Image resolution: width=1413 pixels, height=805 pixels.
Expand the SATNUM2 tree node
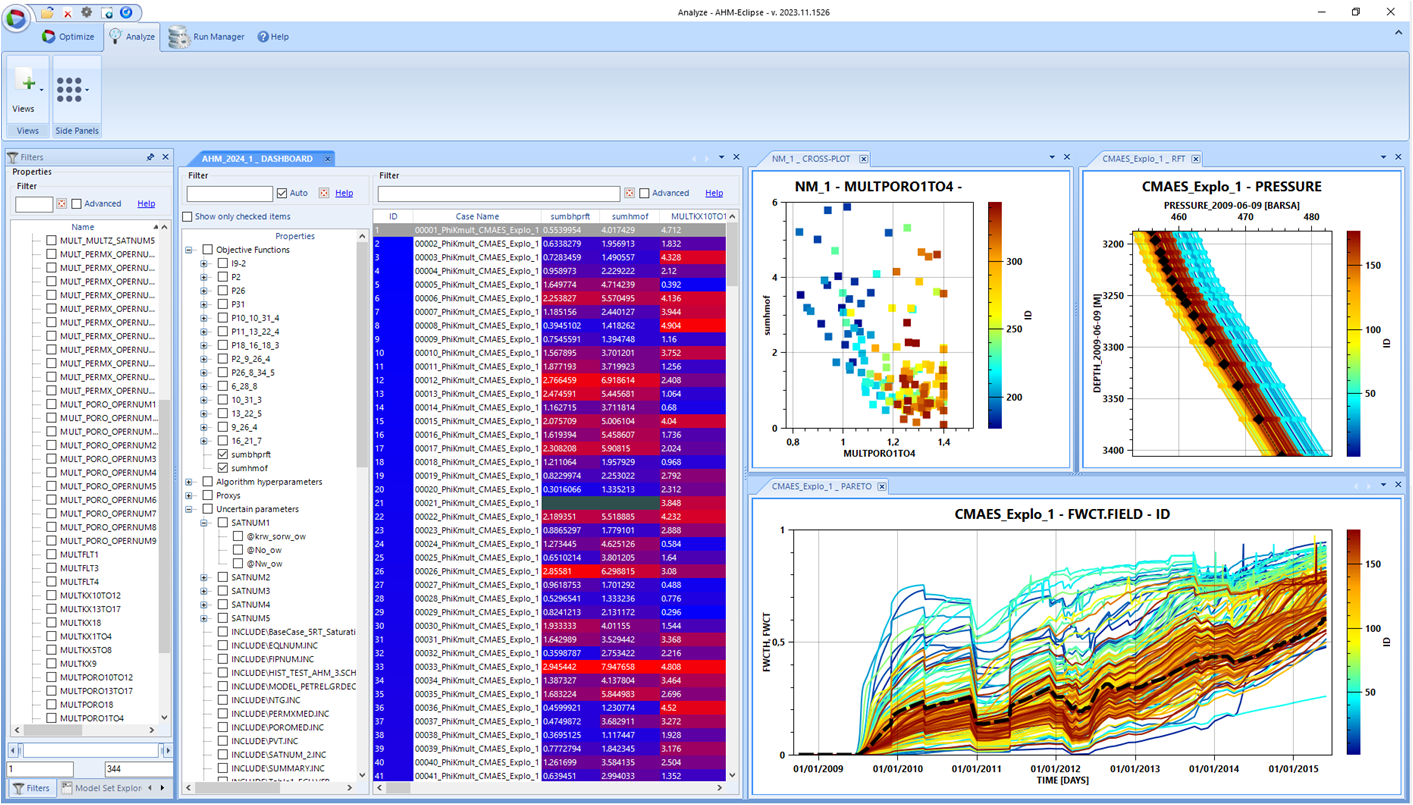pos(204,578)
